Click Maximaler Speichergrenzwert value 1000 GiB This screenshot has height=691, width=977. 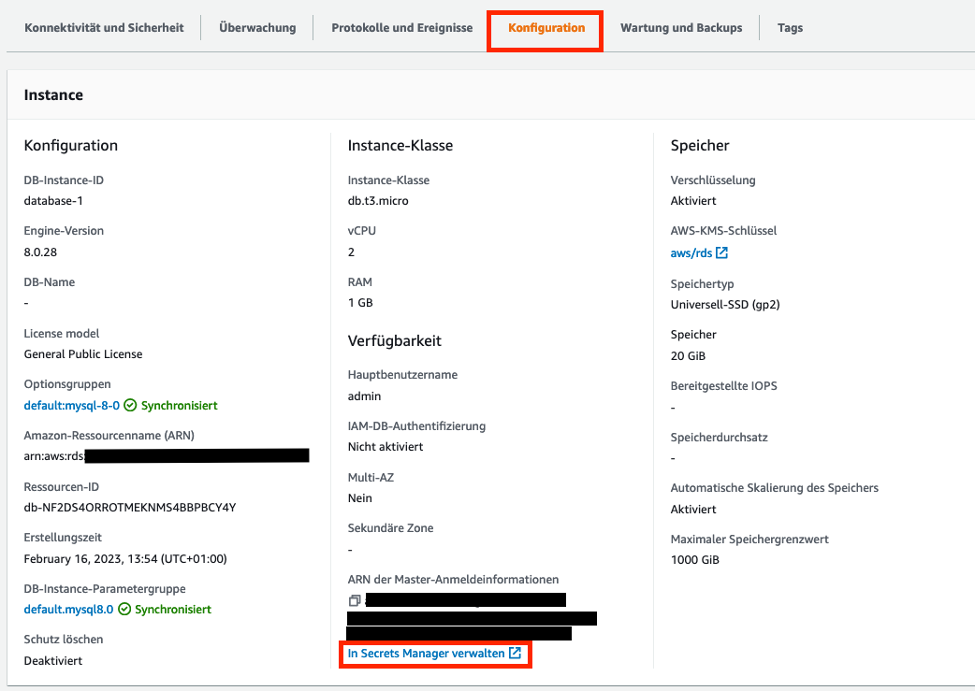[695, 560]
